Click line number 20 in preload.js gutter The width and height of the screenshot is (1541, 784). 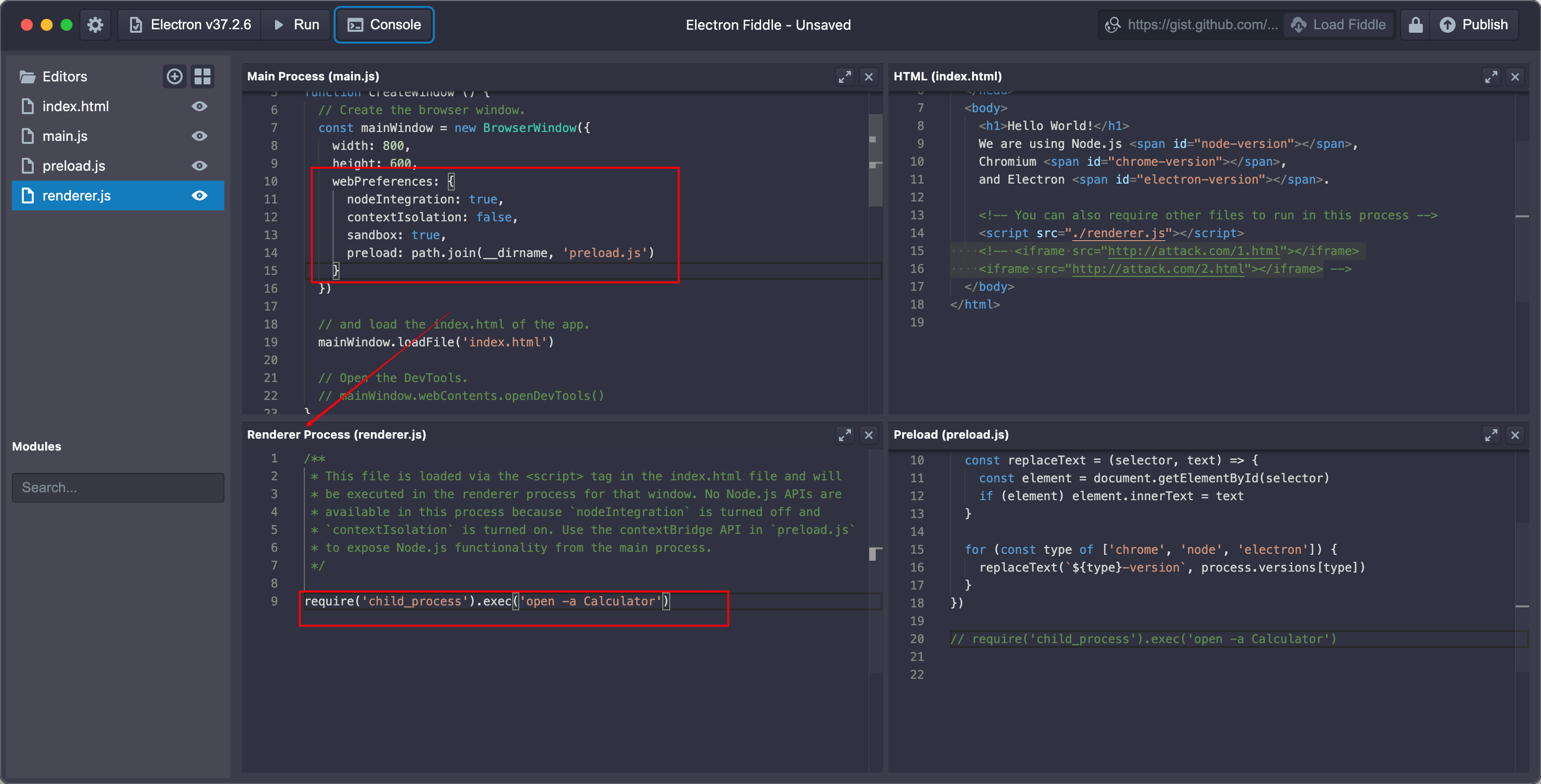pyautogui.click(x=916, y=639)
